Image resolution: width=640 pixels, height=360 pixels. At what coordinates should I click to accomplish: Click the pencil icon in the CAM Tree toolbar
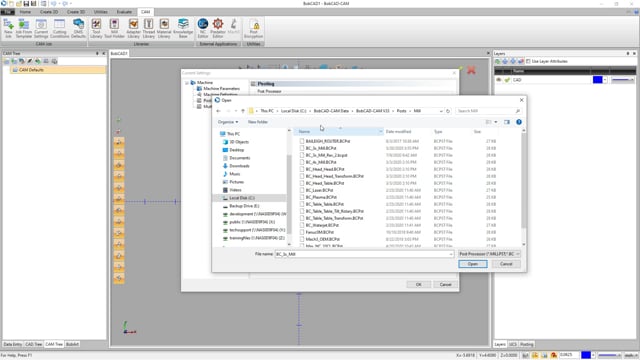click(30, 61)
